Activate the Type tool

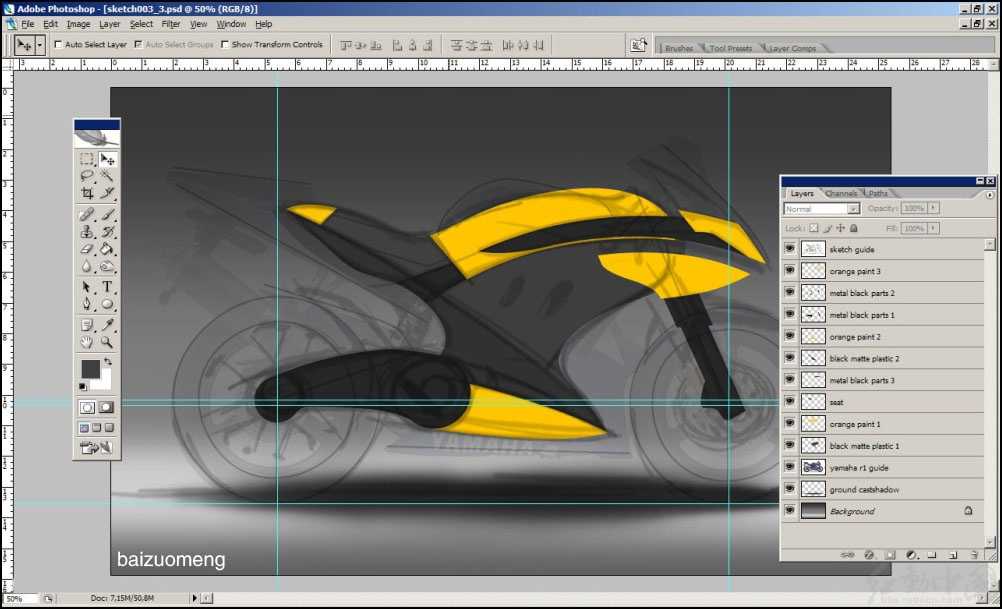click(107, 288)
